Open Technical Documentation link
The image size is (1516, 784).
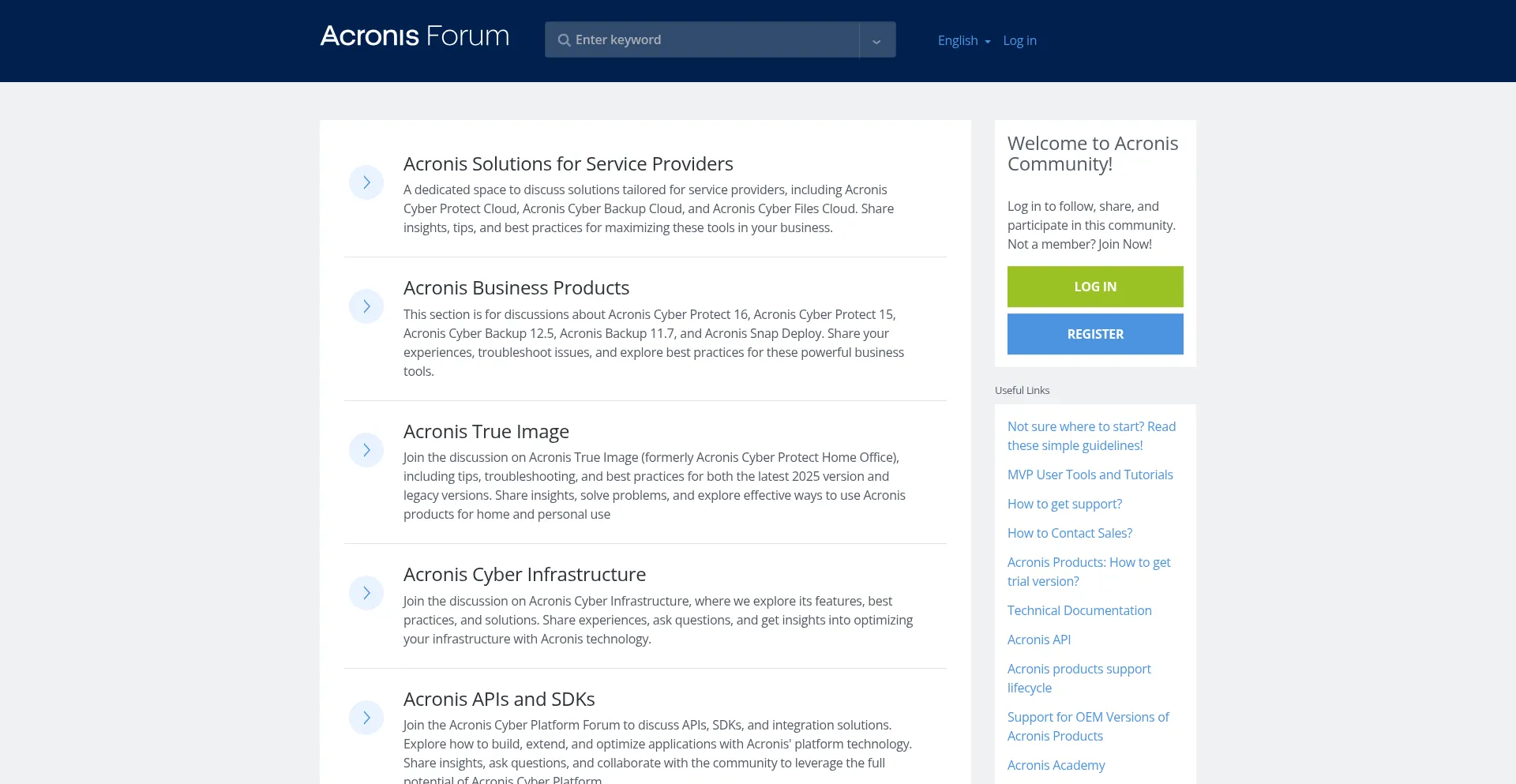coord(1079,610)
